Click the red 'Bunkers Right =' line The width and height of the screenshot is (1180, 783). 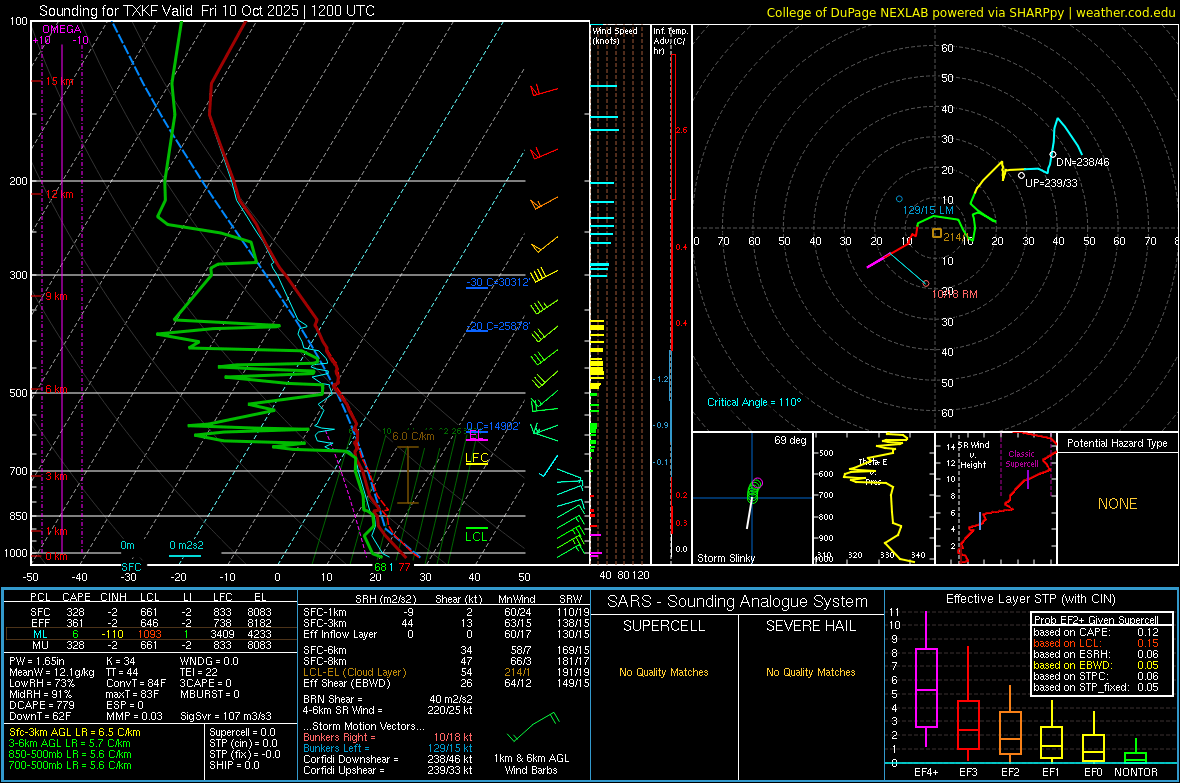[x=388, y=737]
